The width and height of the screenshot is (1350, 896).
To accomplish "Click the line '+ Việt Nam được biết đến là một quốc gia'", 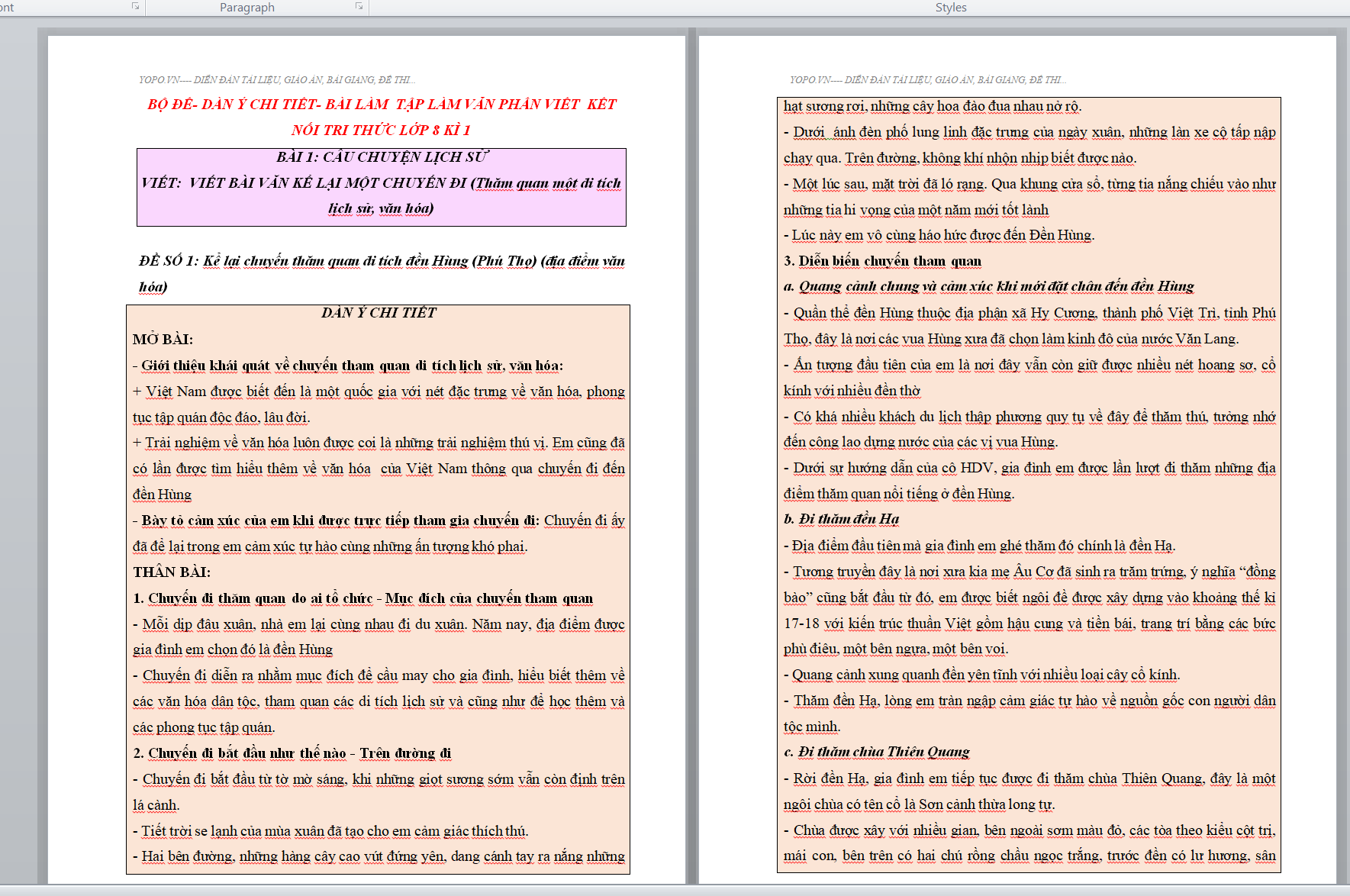I will 379,392.
